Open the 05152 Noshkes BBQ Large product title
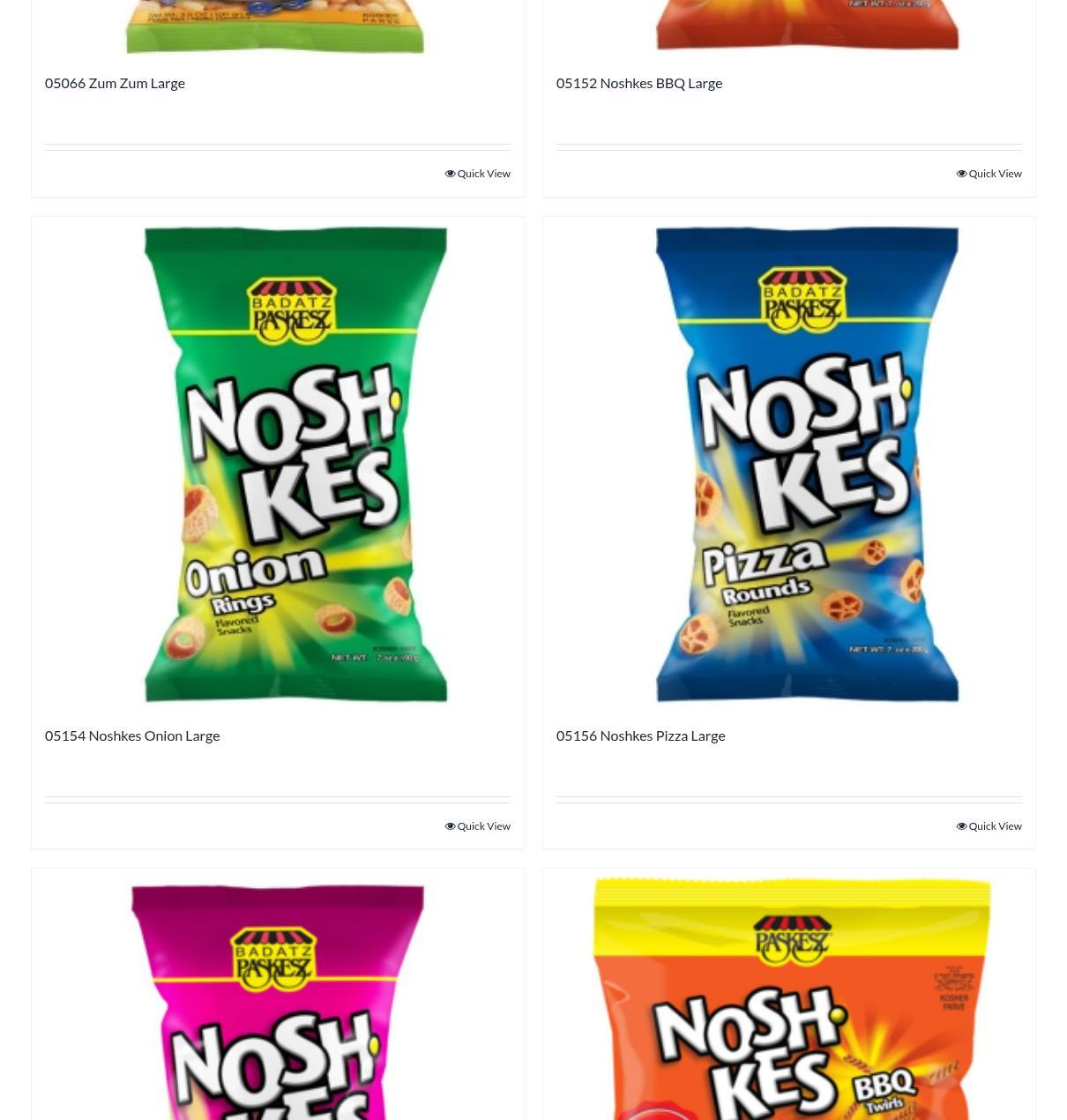 639,83
